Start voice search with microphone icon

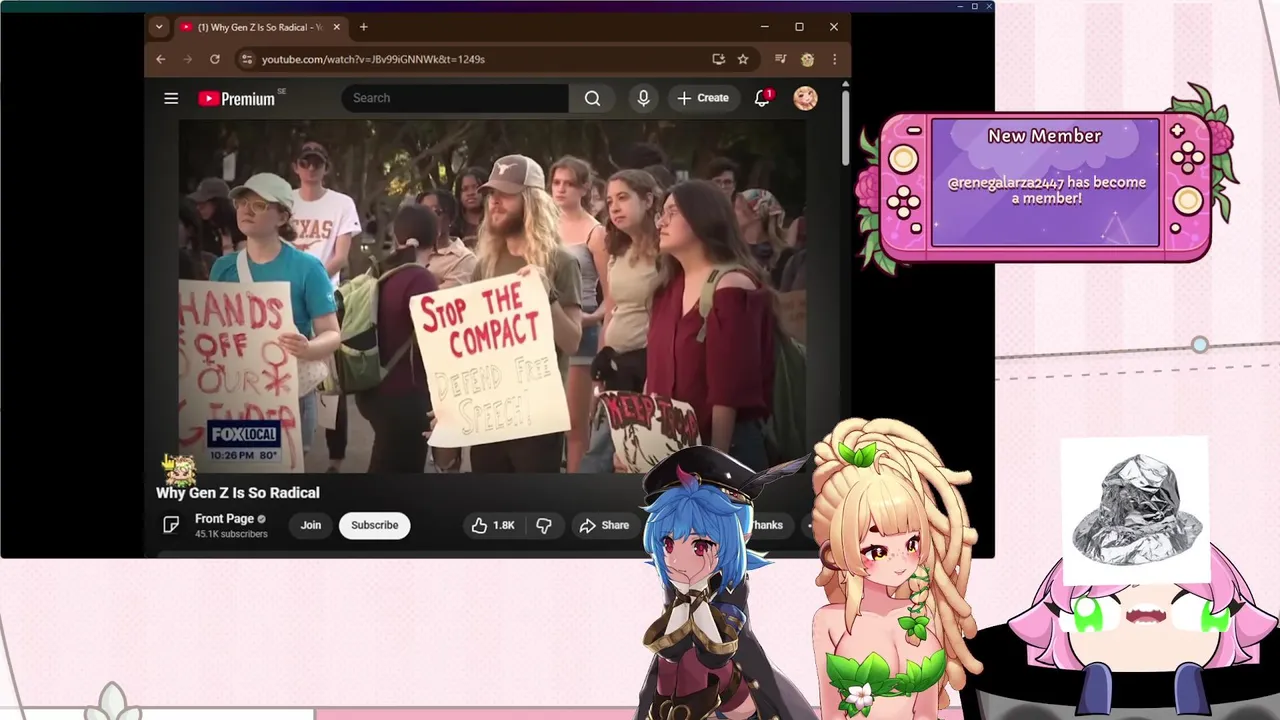643,98
